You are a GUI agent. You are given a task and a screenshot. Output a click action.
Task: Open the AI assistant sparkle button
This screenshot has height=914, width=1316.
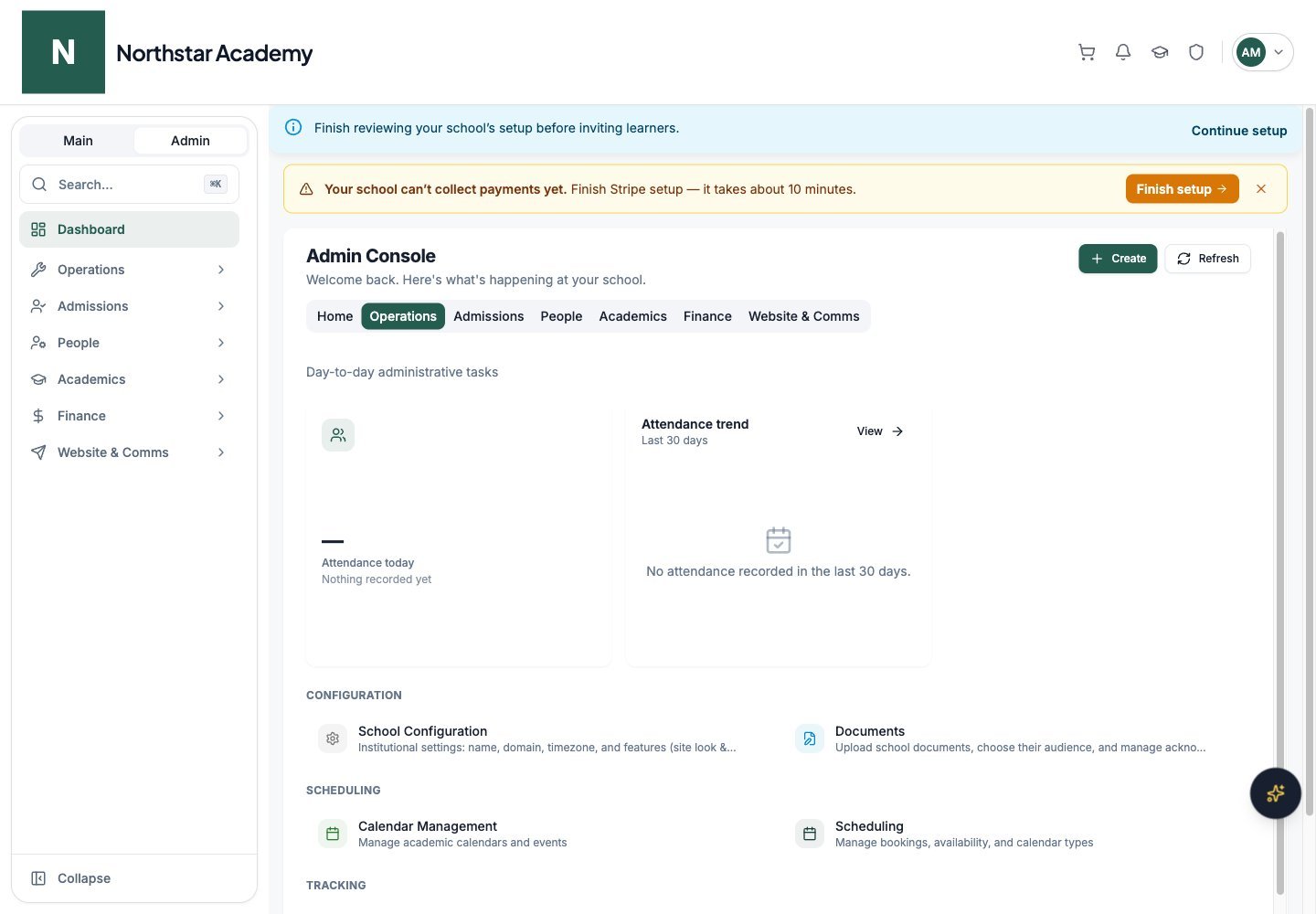1276,793
